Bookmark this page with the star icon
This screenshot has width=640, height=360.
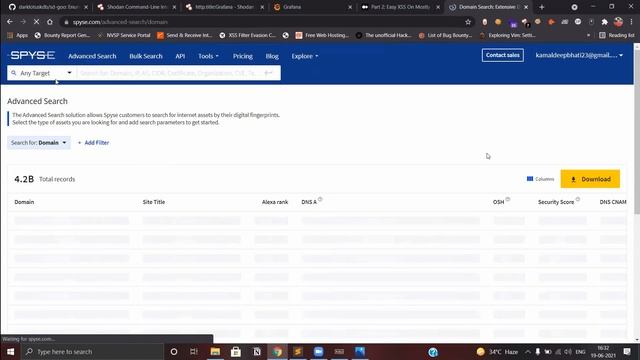click(468, 22)
